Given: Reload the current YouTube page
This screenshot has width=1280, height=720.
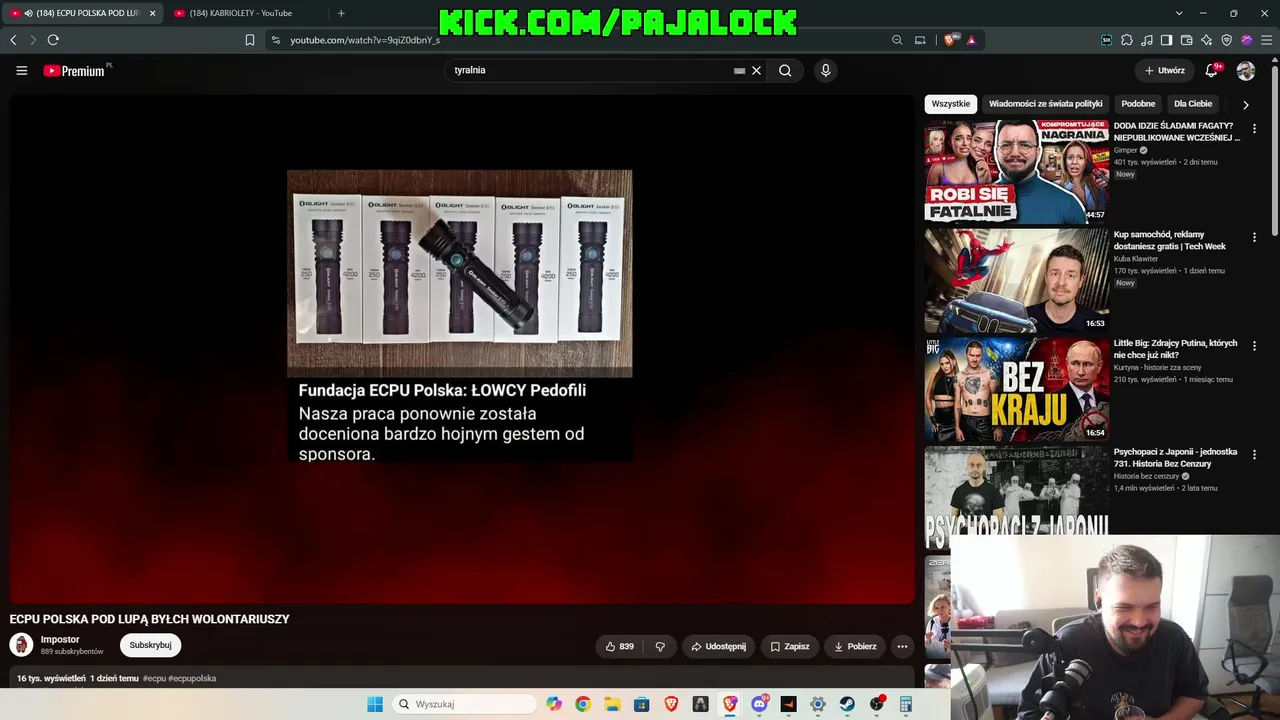Looking at the screenshot, I should (53, 40).
